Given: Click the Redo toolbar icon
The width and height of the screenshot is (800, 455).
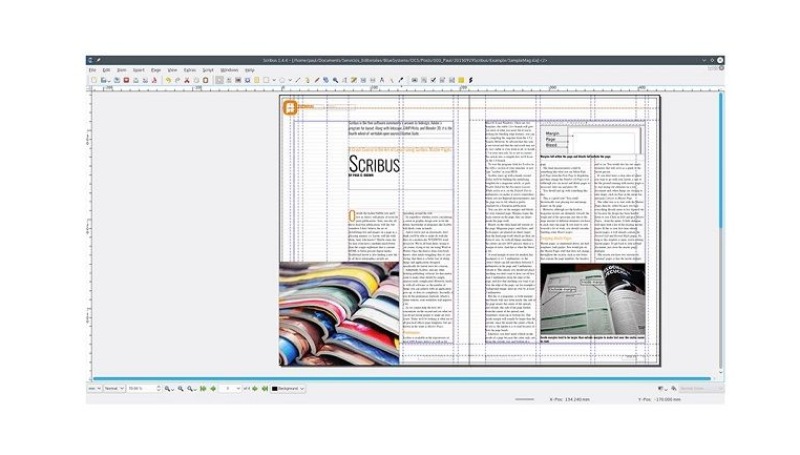Looking at the screenshot, I should click(x=178, y=80).
